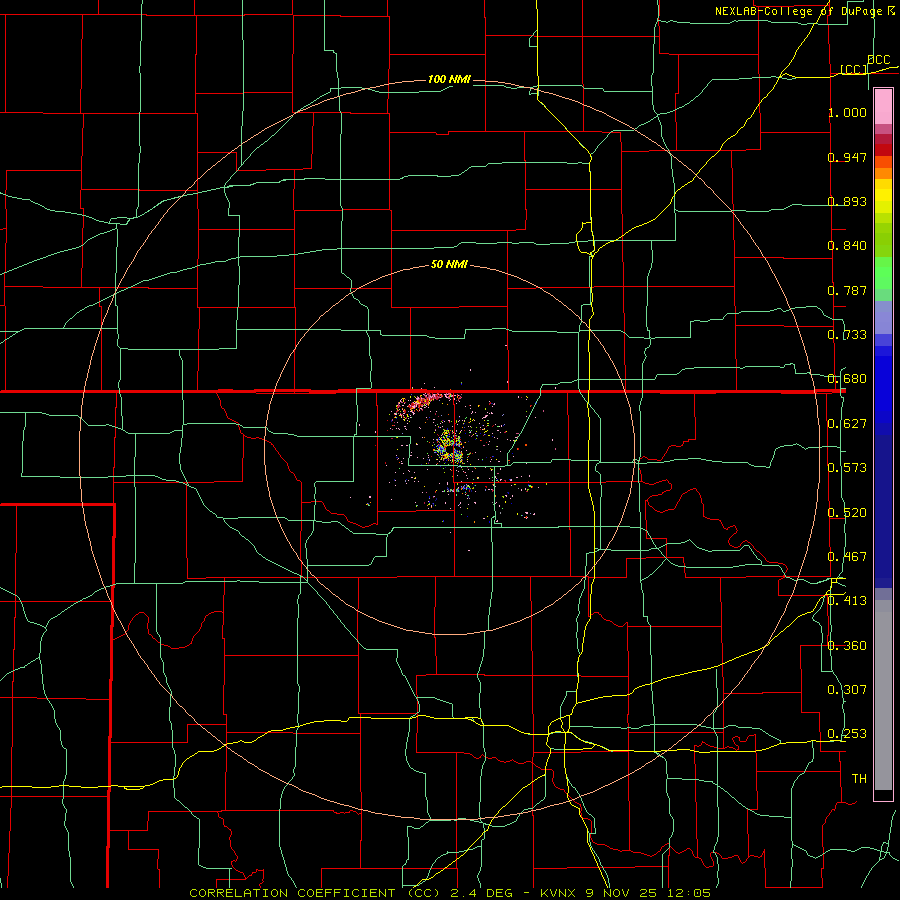Pick the lavender swatch in the color bar
Screen dimensions: 900x900
click(883, 317)
